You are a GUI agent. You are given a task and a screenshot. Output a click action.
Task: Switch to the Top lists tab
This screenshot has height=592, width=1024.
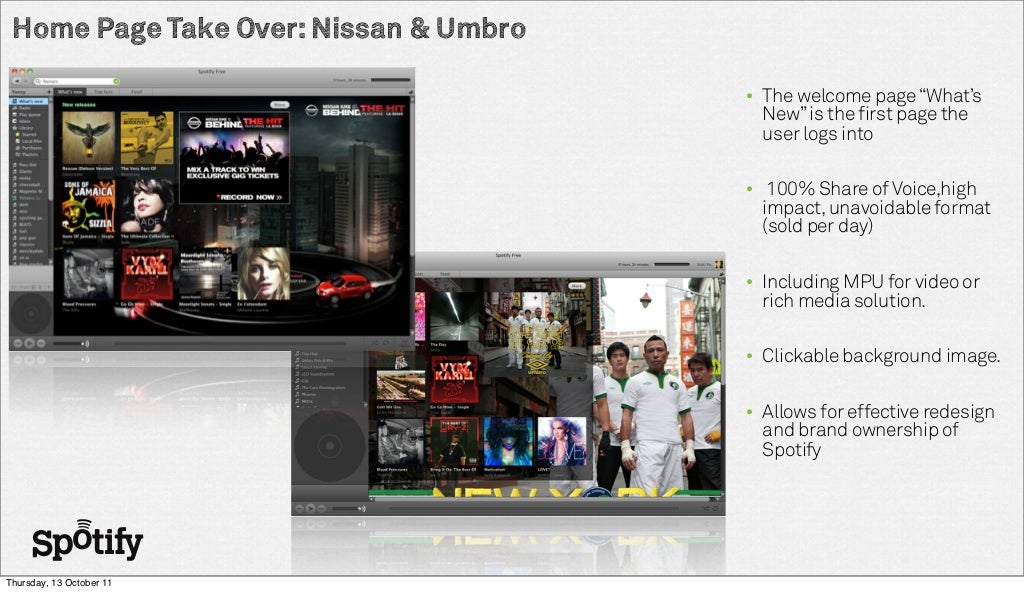(x=103, y=92)
